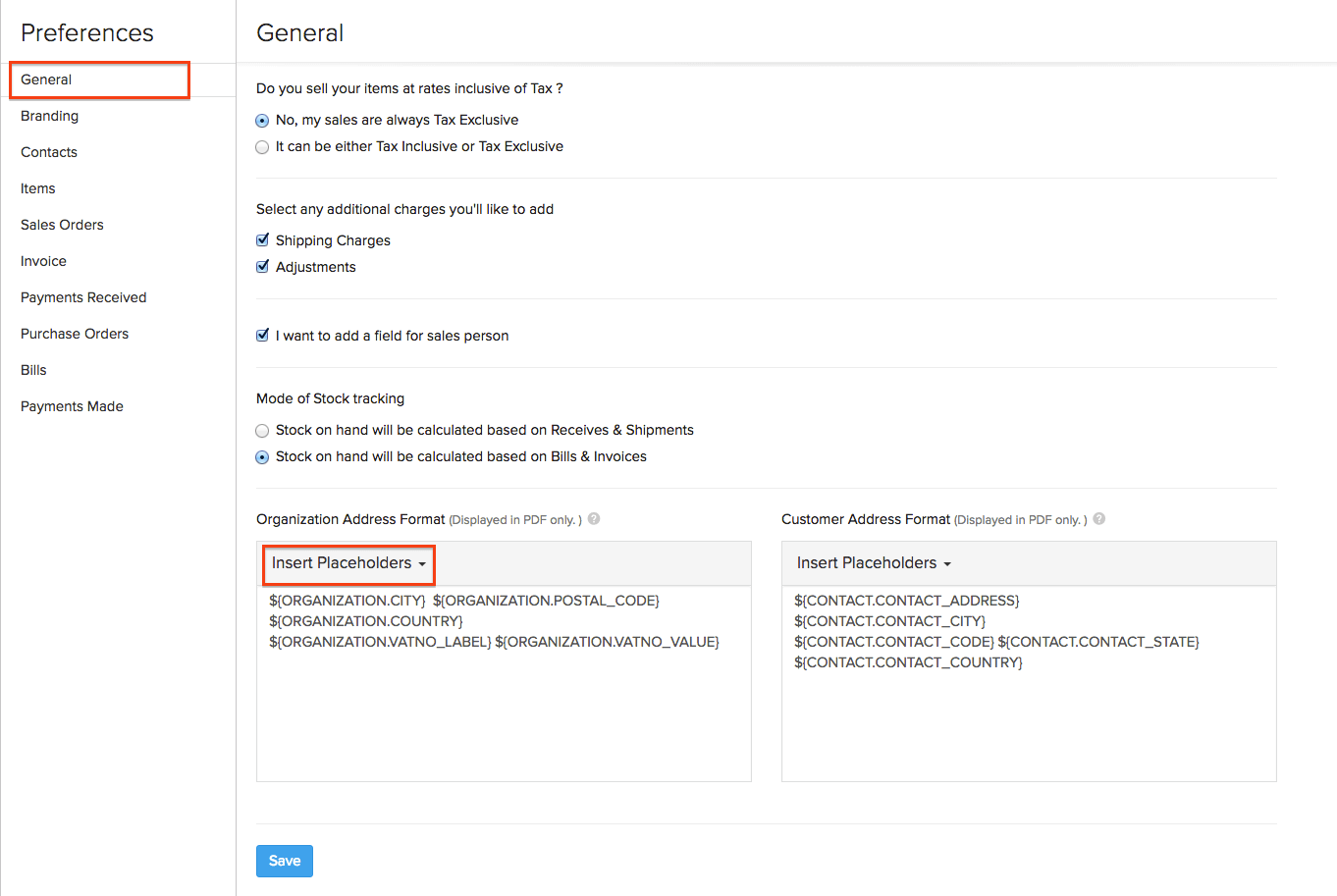The image size is (1337, 896).
Task: Select 'No, my sales are always Tax Exclusive'
Action: [x=262, y=121]
